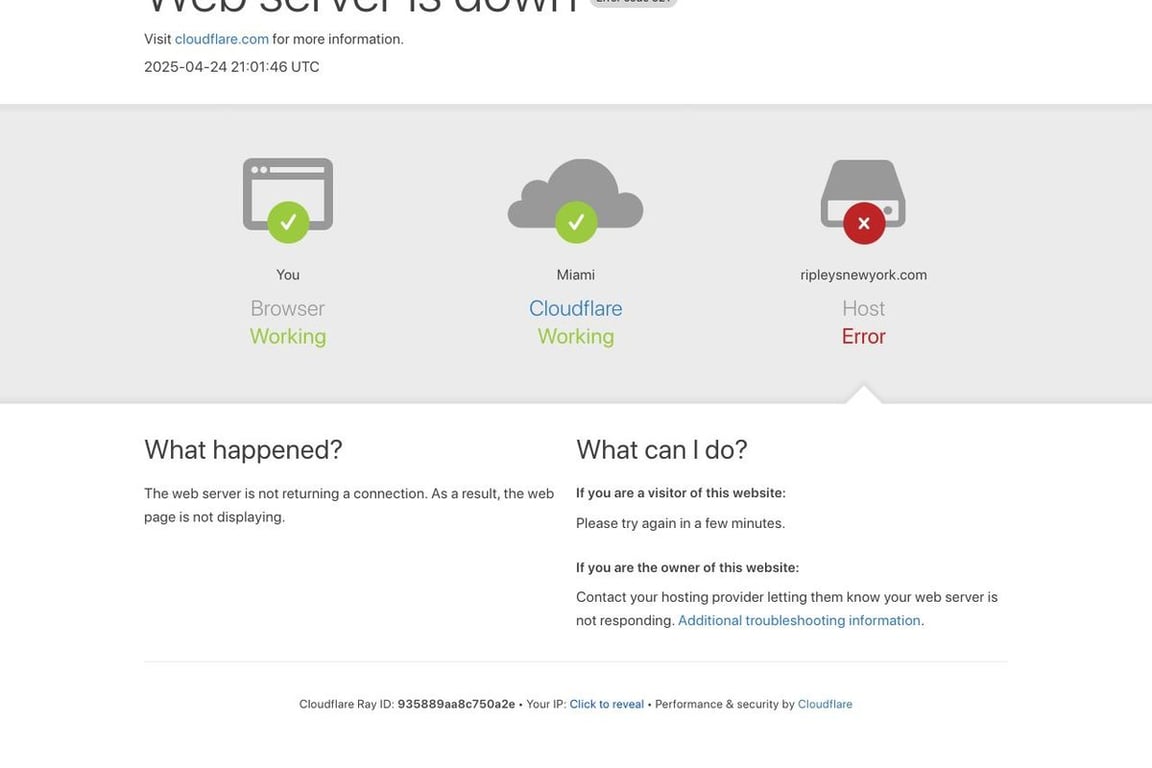Open the cloudflare.com link at top
This screenshot has width=1152, height=768.
(221, 39)
